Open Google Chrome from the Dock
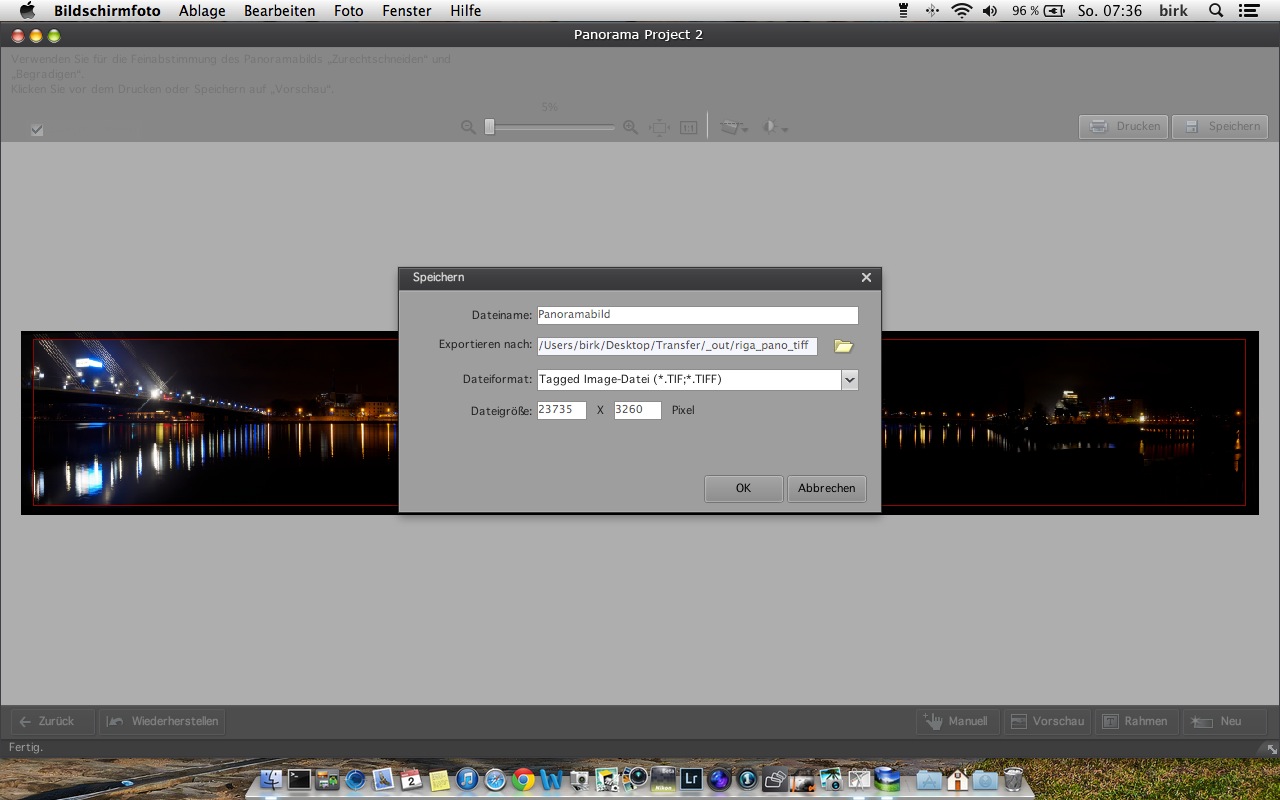The width and height of the screenshot is (1280, 800). 523,779
